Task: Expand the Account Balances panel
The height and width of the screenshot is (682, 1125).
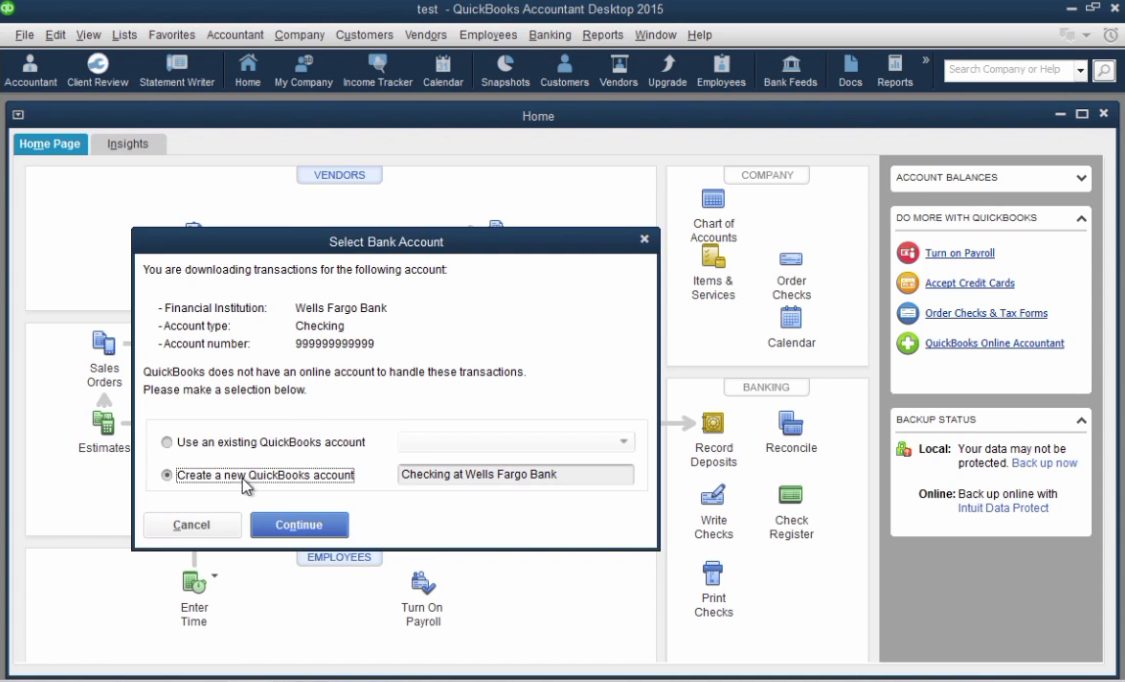Action: tap(1081, 178)
